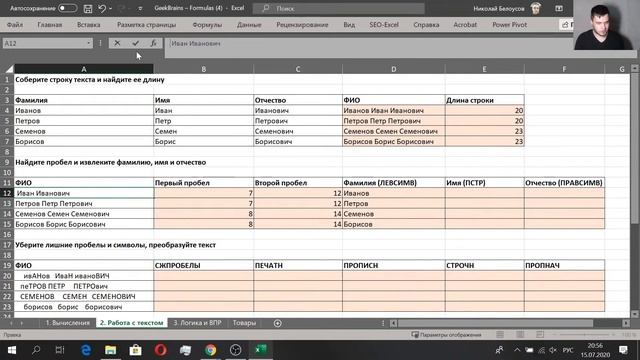
Task: Click the Name Box showing A12
Action: (x=44, y=43)
